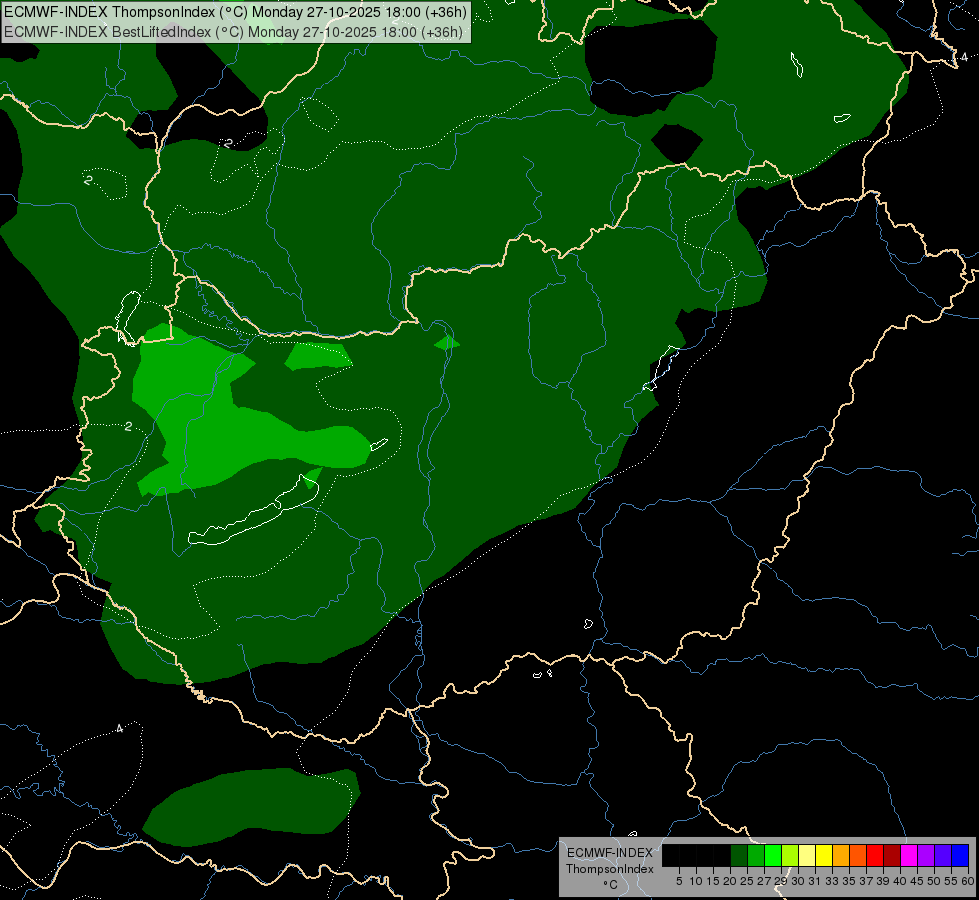Viewport: 979px width, 900px height.
Task: Click legend tick value 15
Action: [713, 881]
